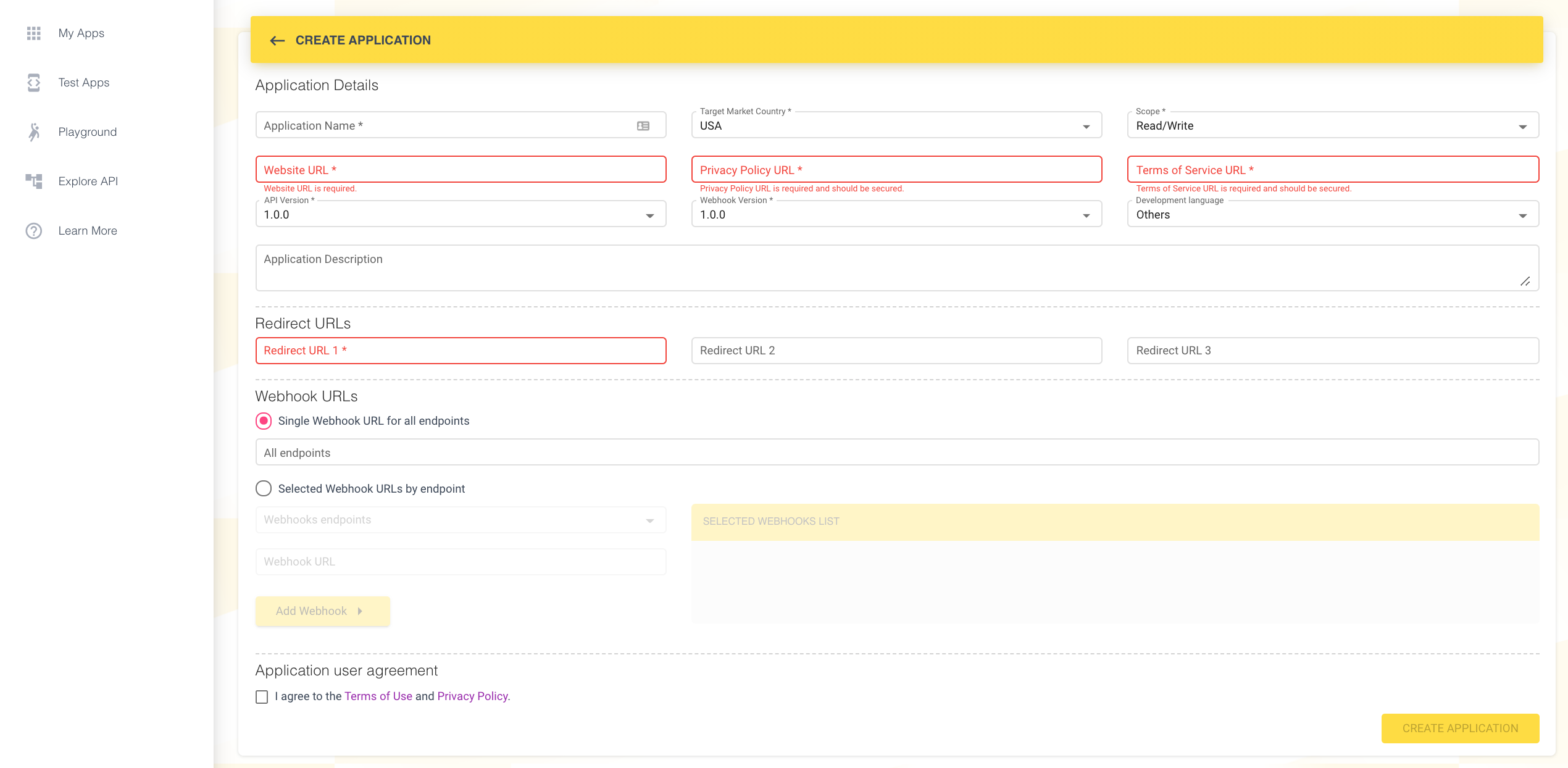Click the autofill card icon in Application Name
This screenshot has width=1568, height=768.
click(x=643, y=126)
